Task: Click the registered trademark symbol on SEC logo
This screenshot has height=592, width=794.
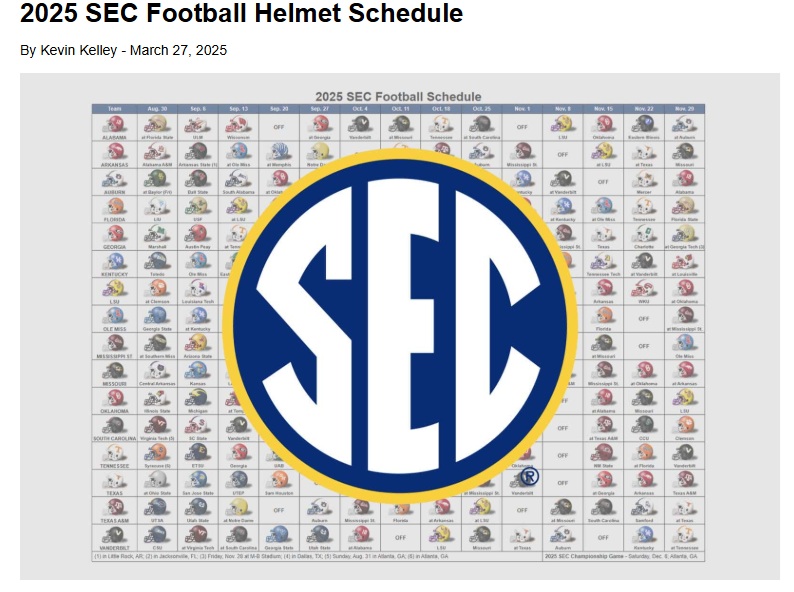Action: tap(530, 476)
